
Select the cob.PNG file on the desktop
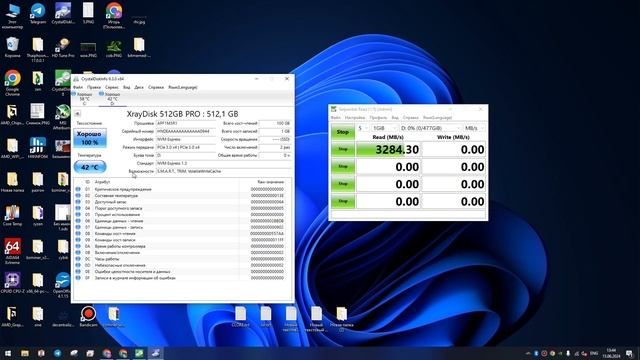pyautogui.click(x=113, y=47)
